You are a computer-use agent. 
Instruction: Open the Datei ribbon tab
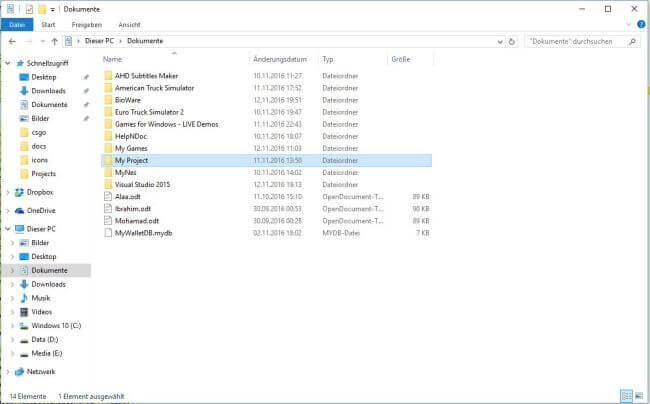pos(17,25)
